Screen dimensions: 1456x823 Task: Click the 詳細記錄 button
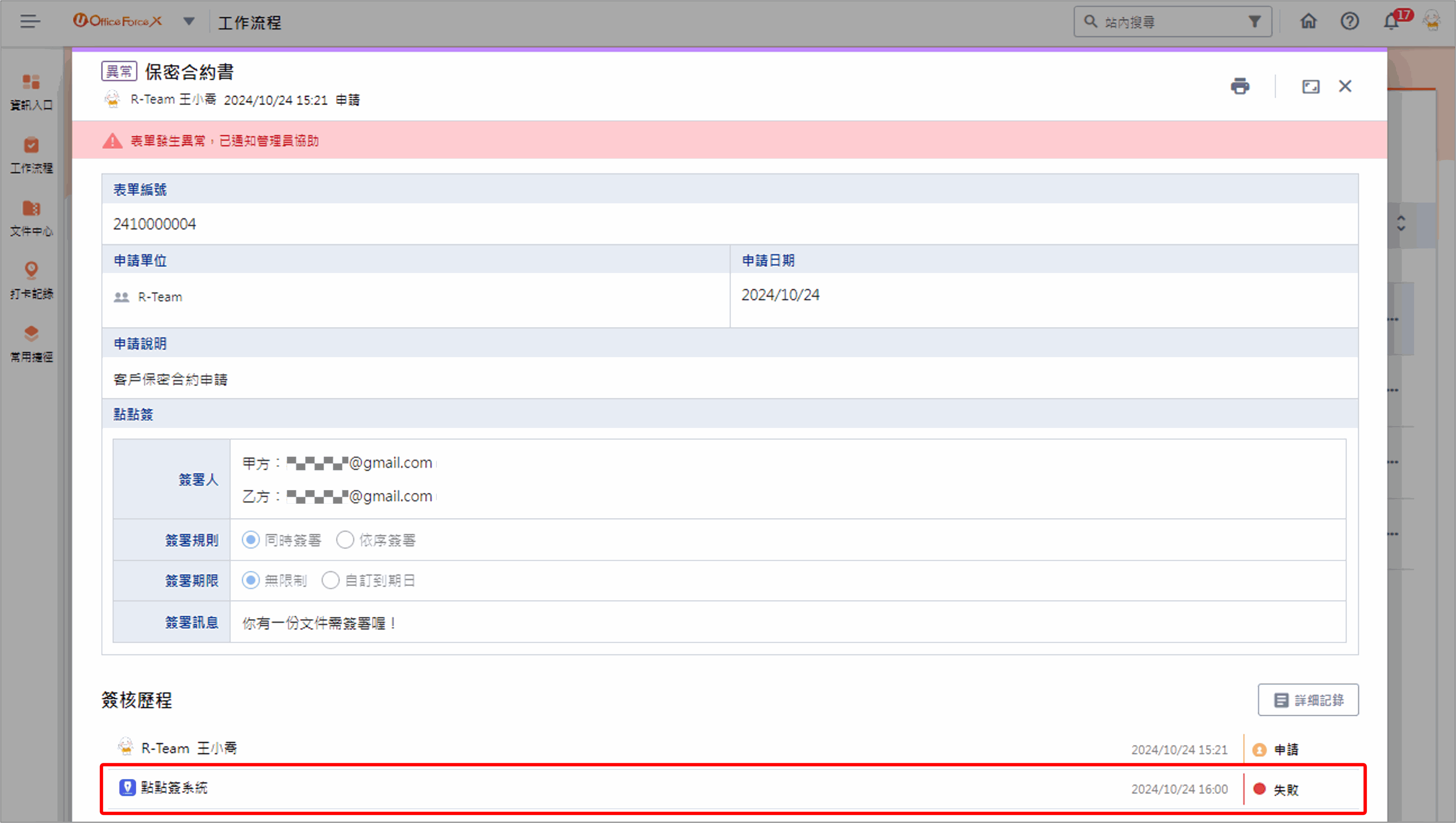coord(1307,700)
